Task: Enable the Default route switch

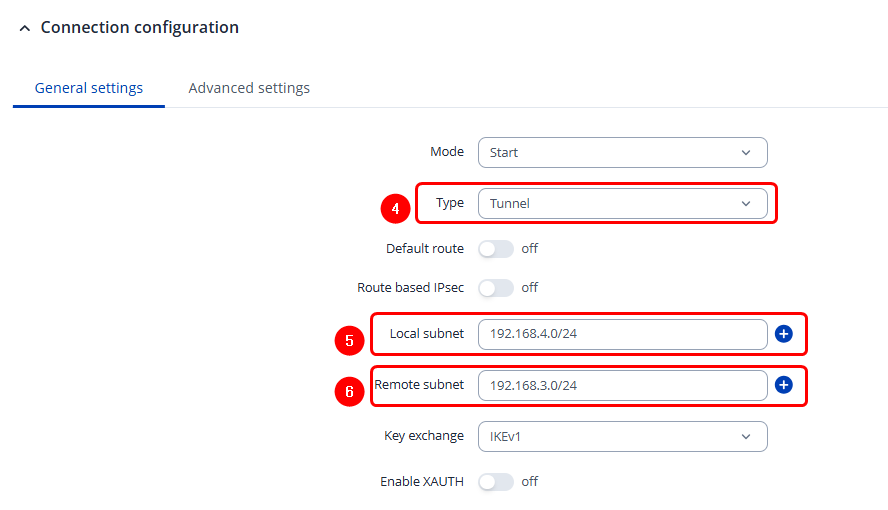Action: [x=496, y=249]
